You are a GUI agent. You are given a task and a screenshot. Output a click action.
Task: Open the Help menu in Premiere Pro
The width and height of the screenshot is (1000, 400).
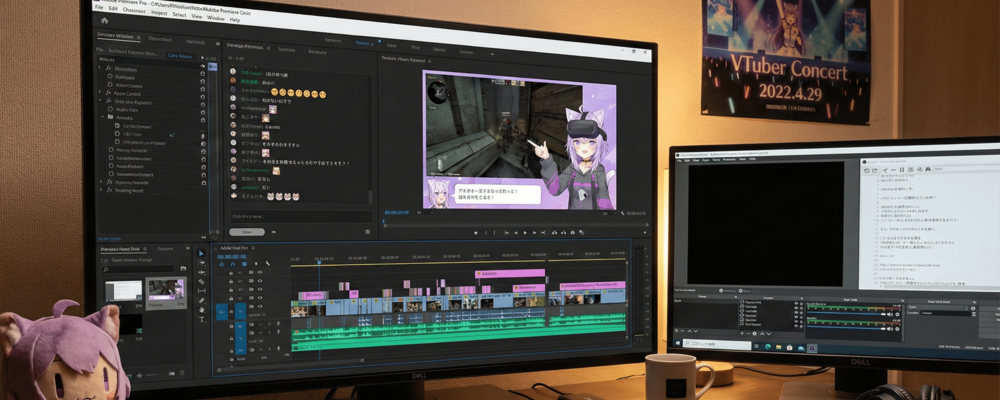235,20
